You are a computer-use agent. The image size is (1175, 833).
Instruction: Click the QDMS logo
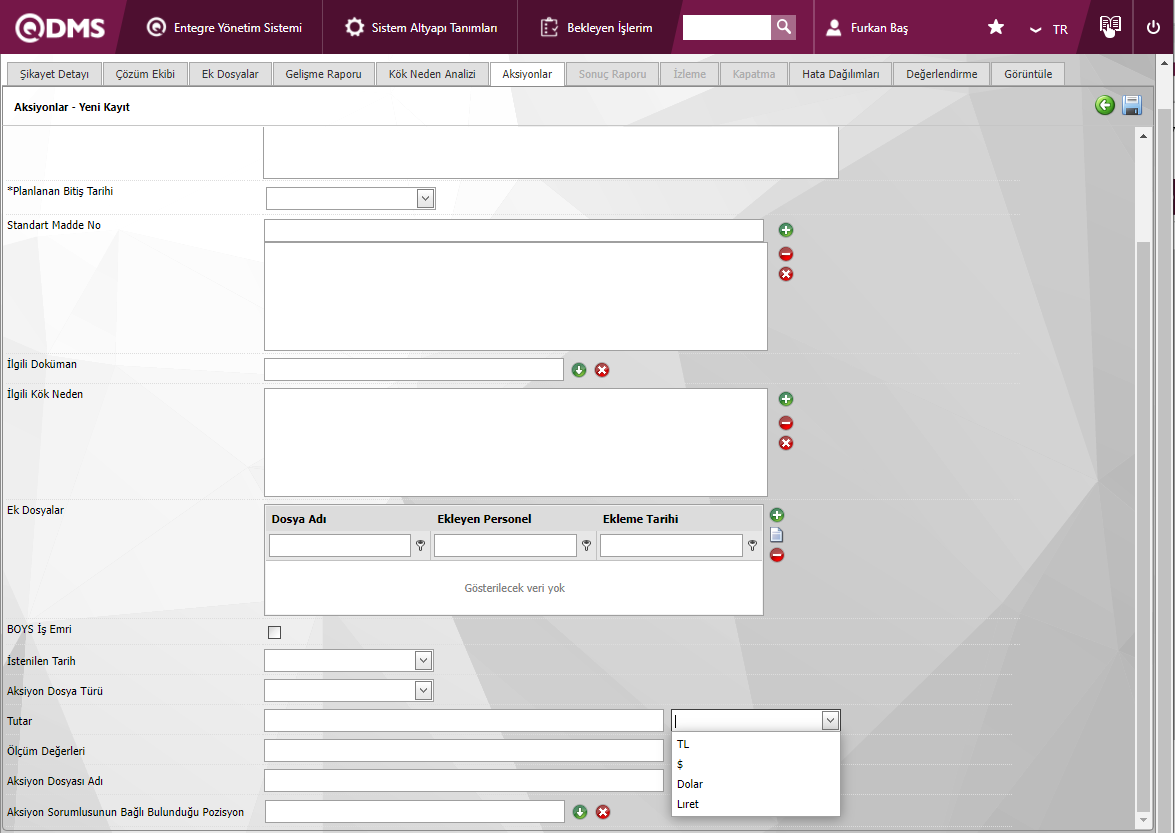tap(60, 28)
